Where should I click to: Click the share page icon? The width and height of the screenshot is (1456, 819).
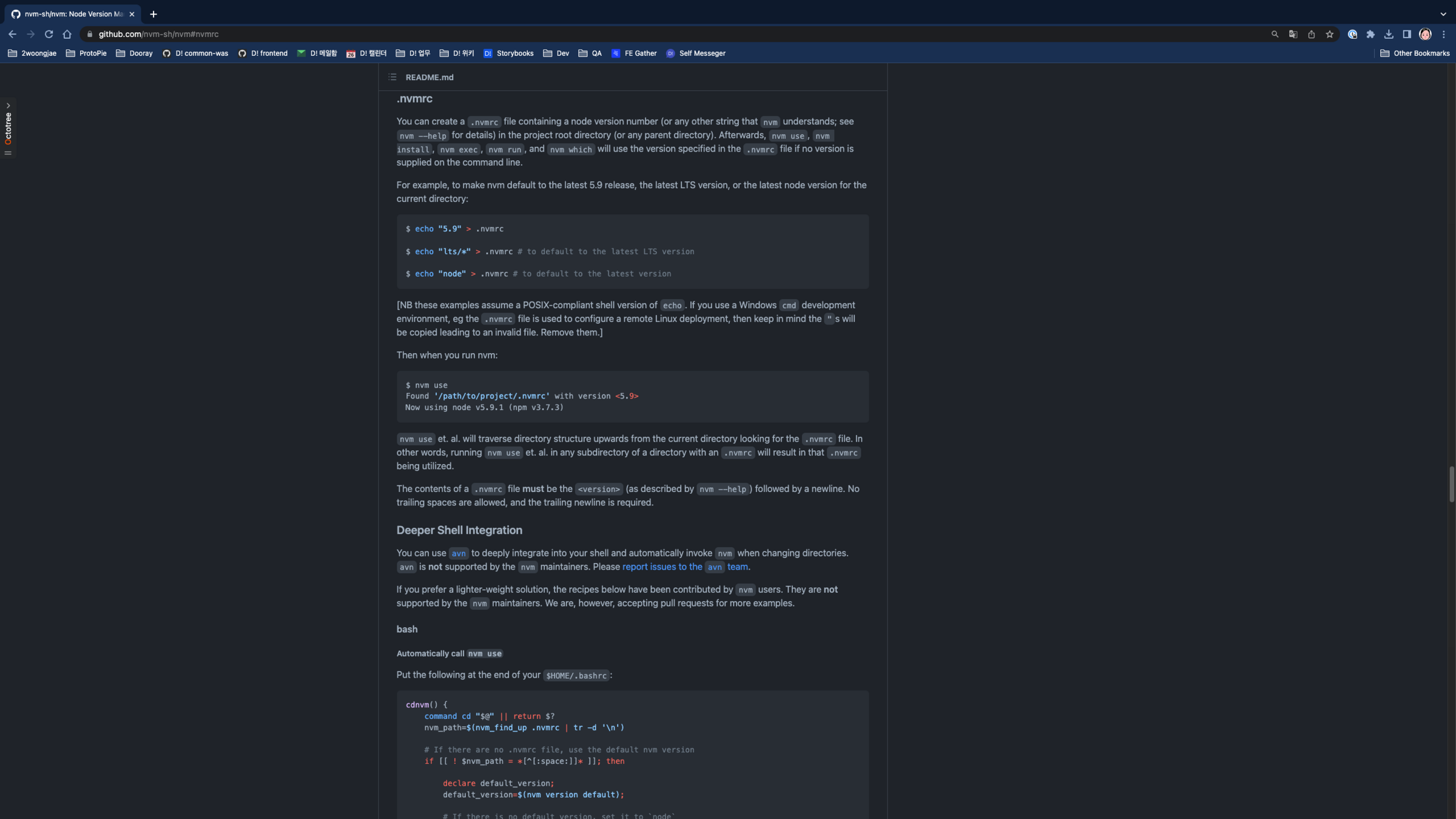click(x=1311, y=34)
